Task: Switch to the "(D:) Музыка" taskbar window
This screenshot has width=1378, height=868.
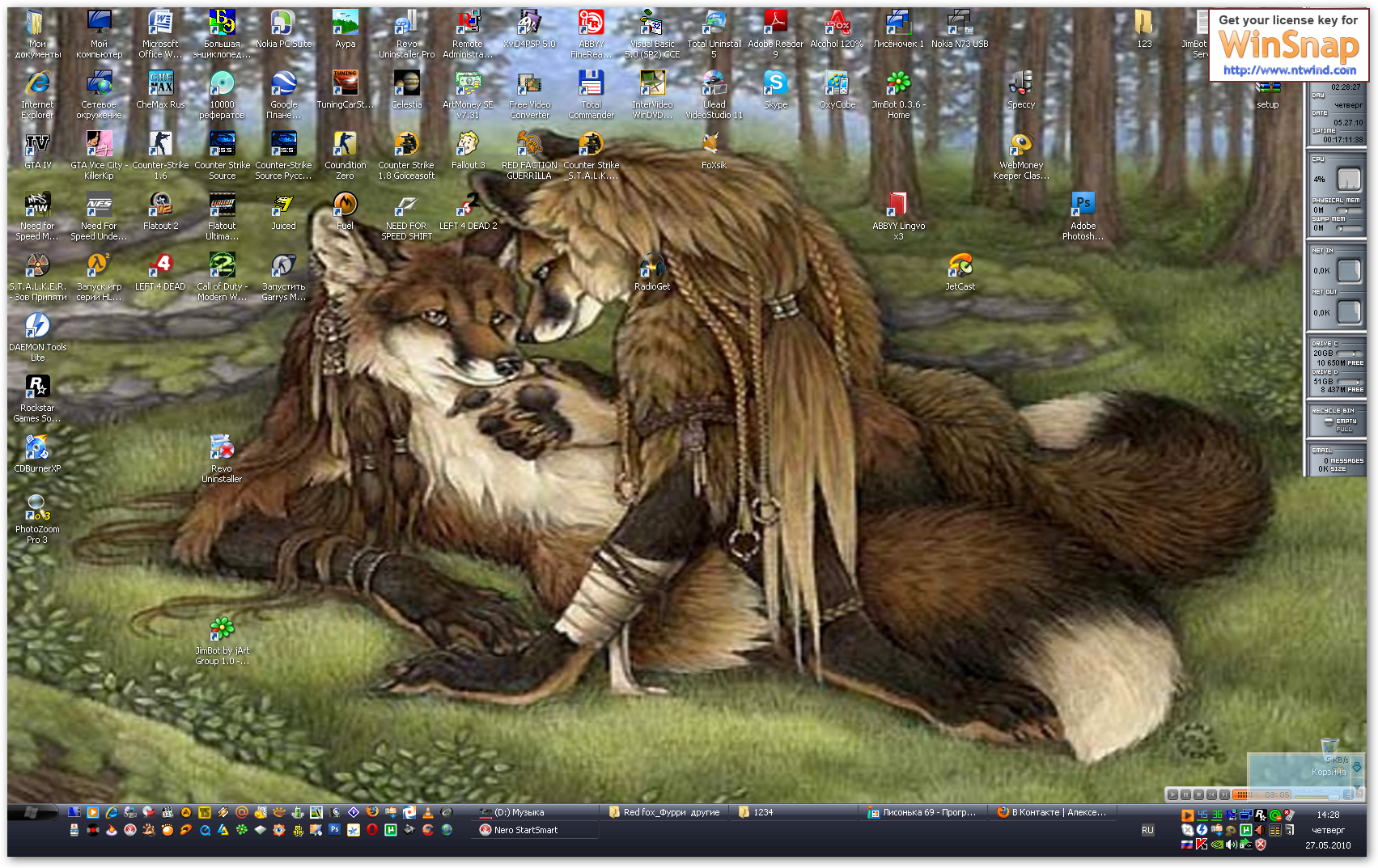Action: point(535,812)
